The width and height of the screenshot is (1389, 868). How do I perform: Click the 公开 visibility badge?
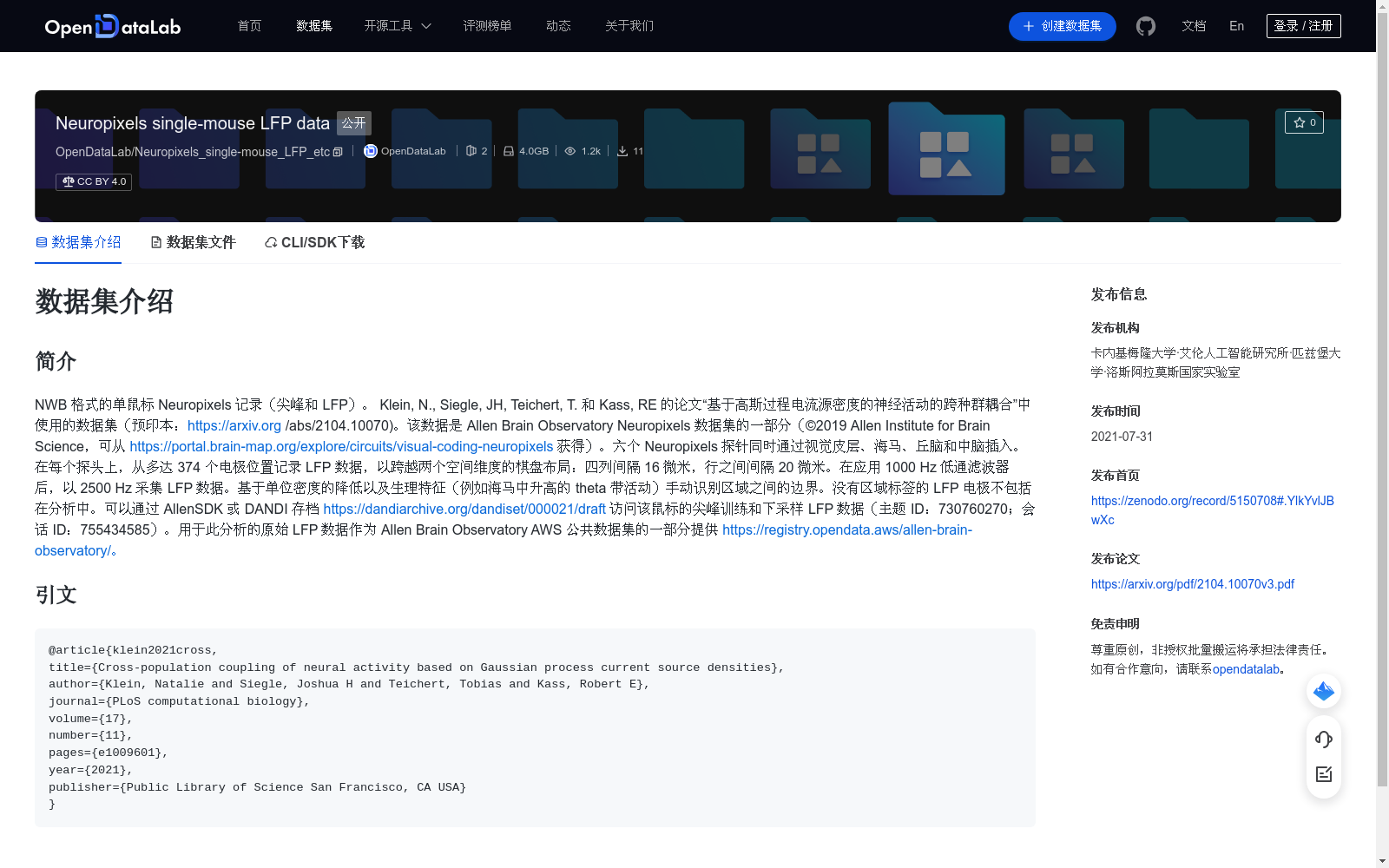point(354,123)
